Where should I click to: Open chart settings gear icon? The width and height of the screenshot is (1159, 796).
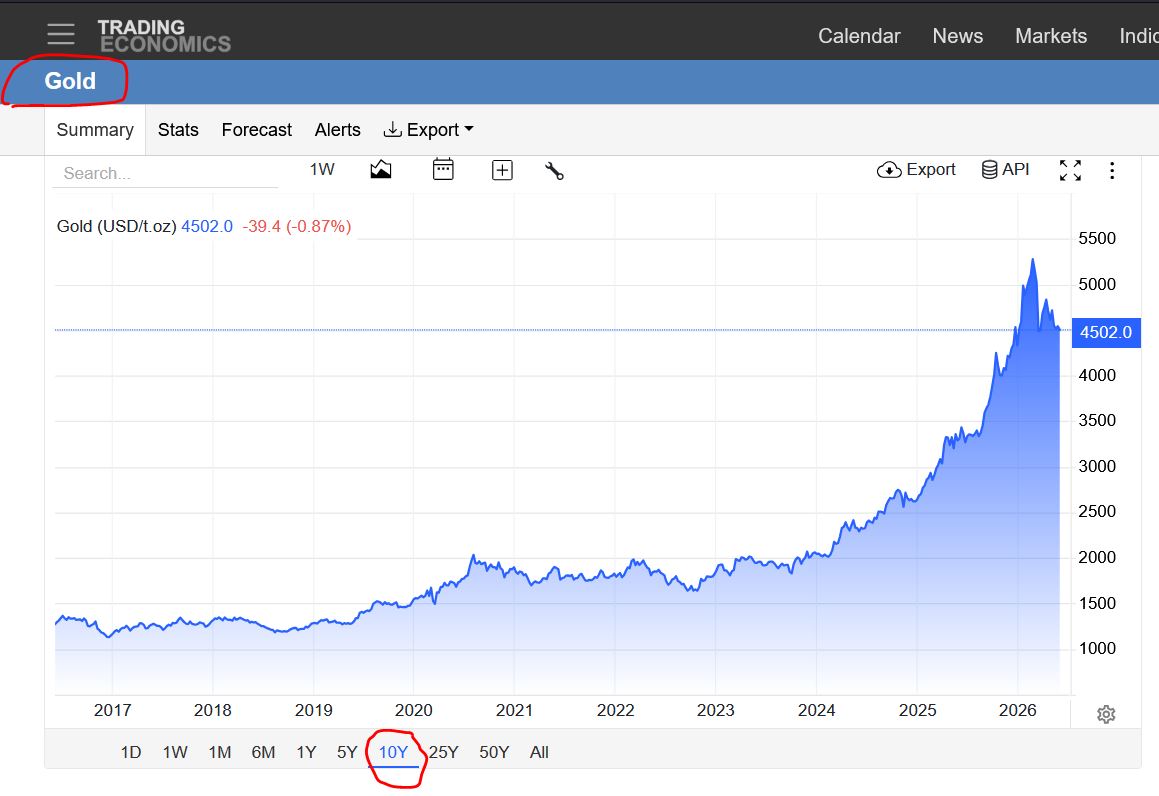[1106, 714]
